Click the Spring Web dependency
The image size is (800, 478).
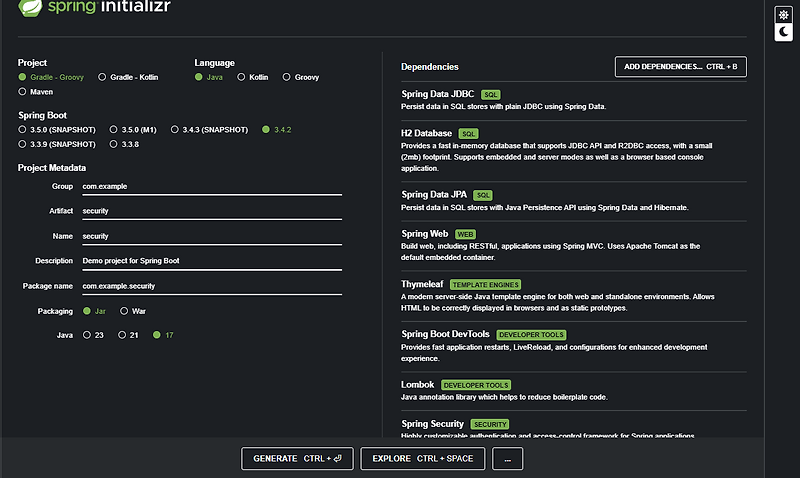(x=573, y=245)
